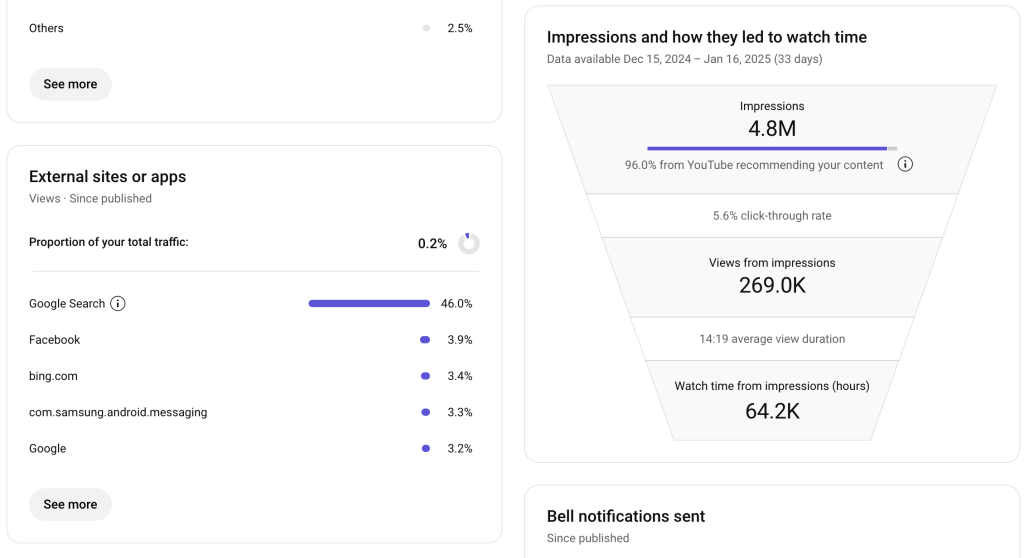Click the Impressions progress bar
1024x558 pixels.
tap(771, 148)
